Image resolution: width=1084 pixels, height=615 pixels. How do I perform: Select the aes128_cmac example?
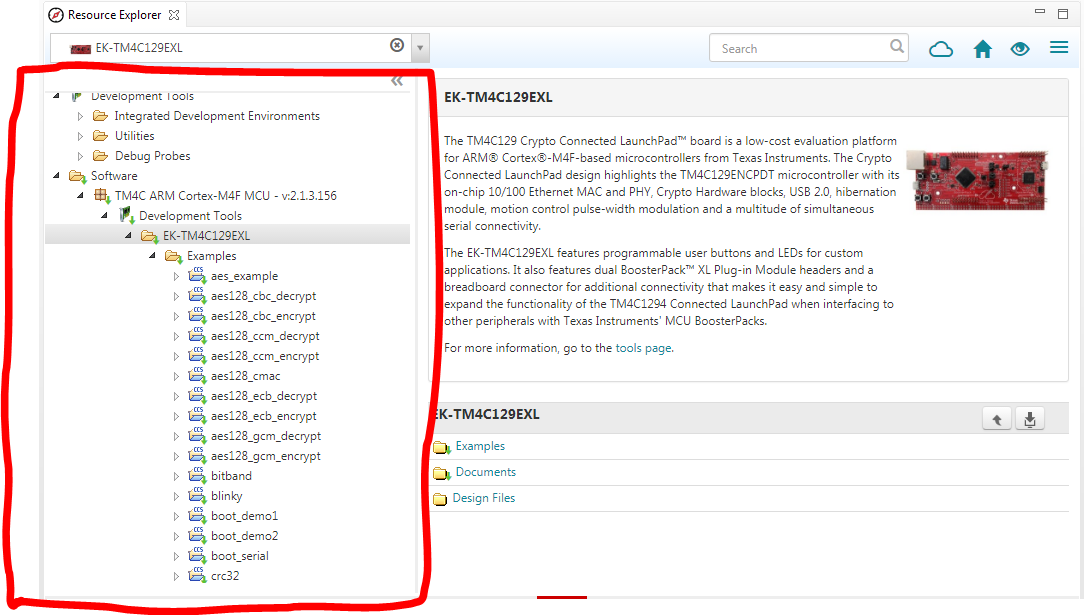point(245,376)
